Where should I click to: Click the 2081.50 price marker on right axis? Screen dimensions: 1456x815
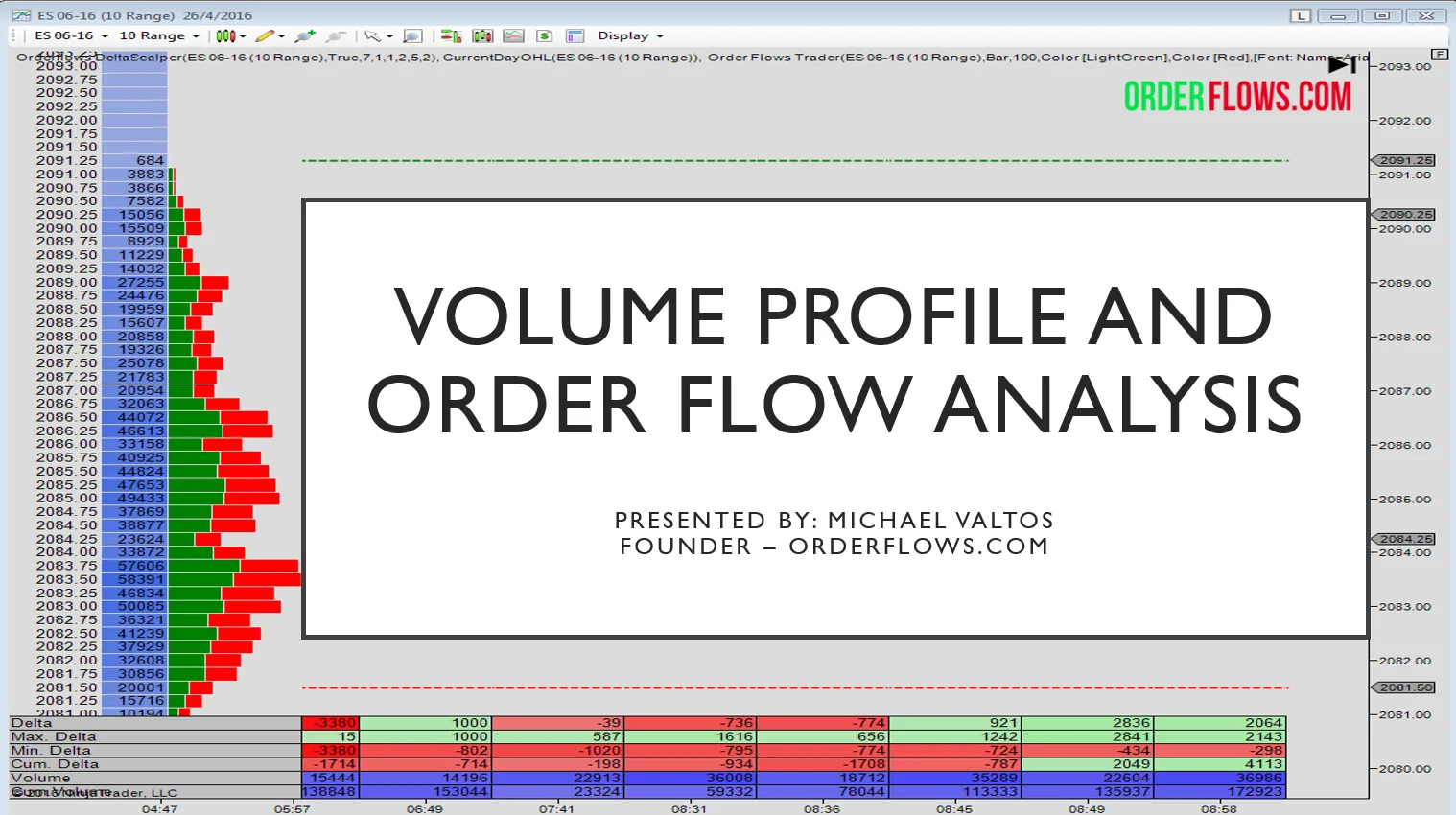pyautogui.click(x=1404, y=687)
